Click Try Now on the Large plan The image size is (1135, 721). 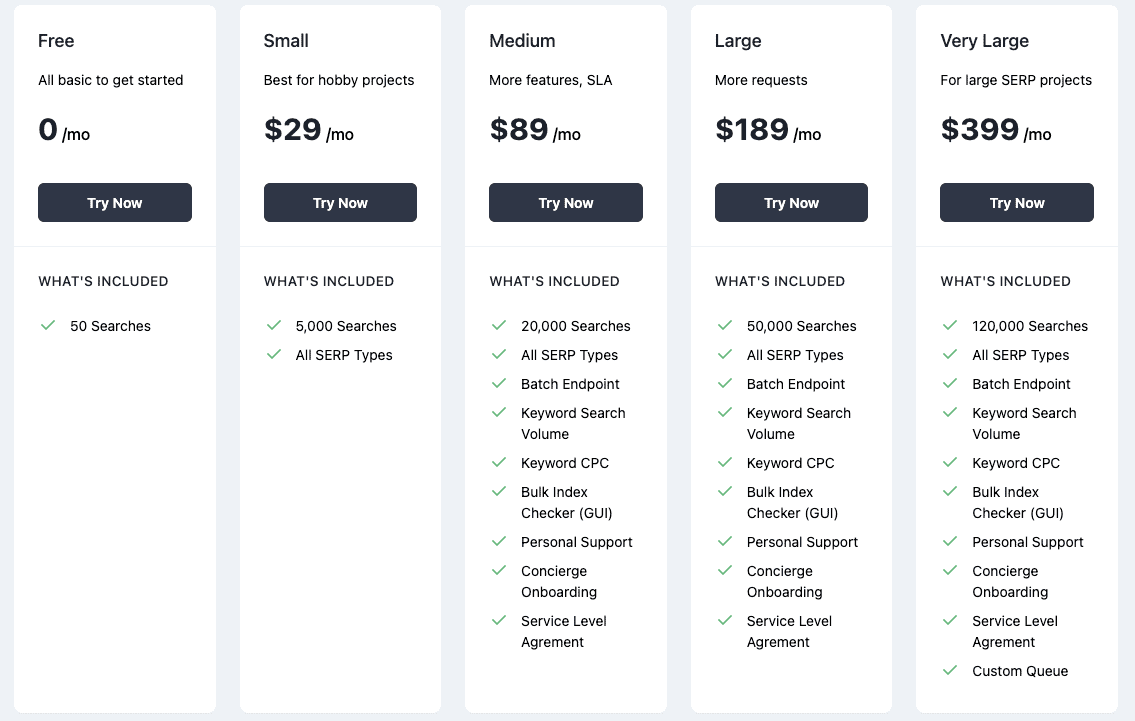pos(791,202)
